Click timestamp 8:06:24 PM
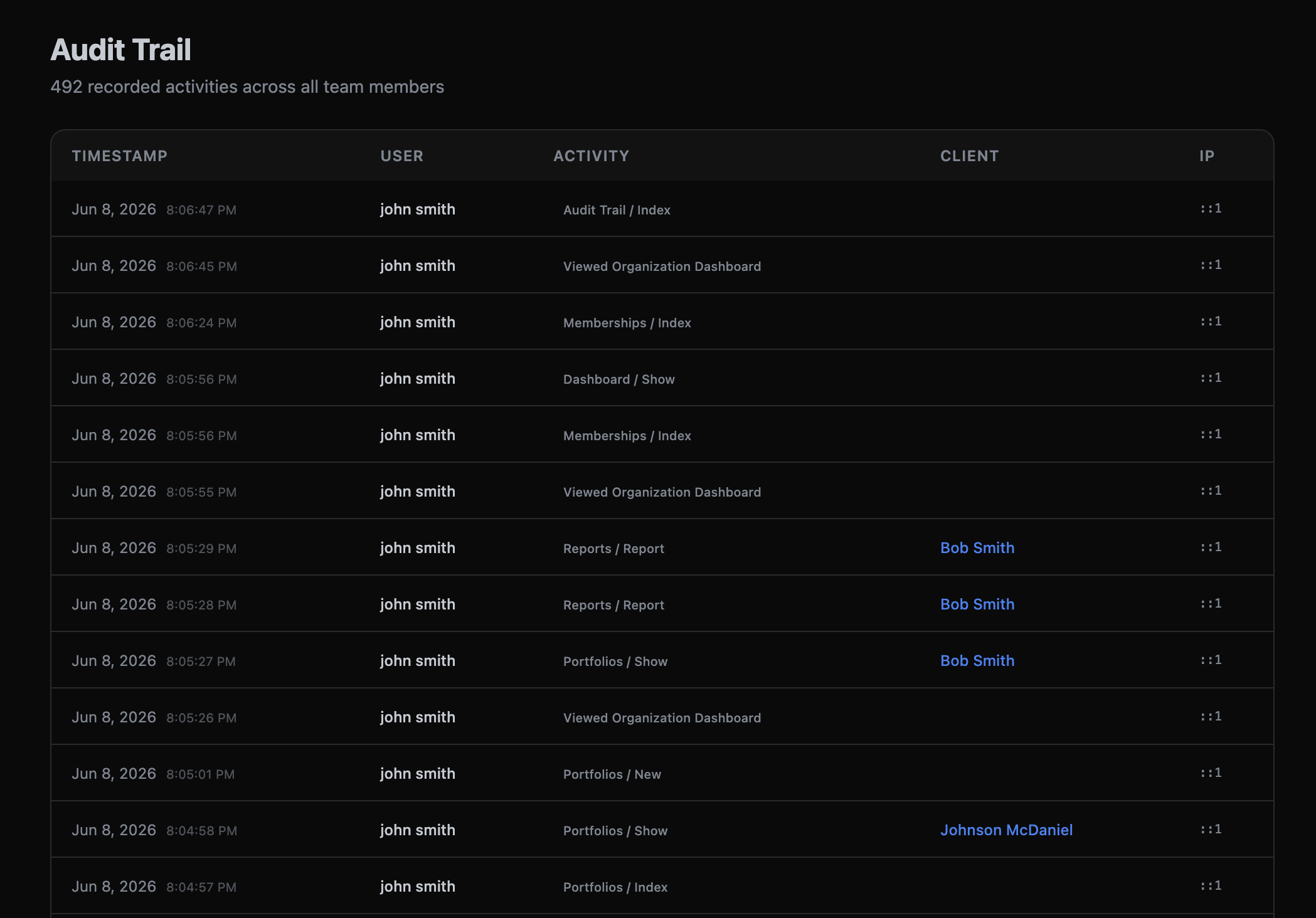 click(x=201, y=323)
